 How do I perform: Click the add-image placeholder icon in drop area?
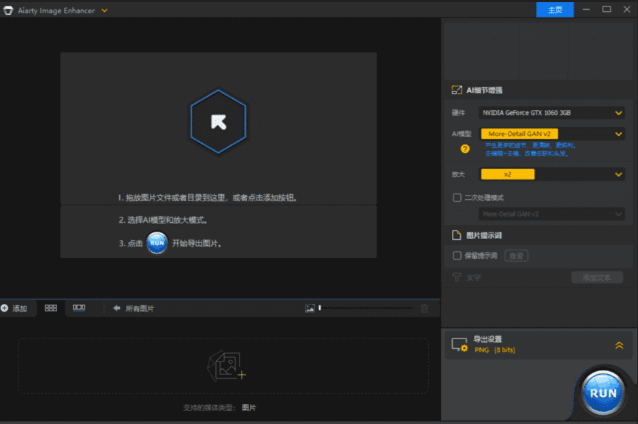pos(226,366)
